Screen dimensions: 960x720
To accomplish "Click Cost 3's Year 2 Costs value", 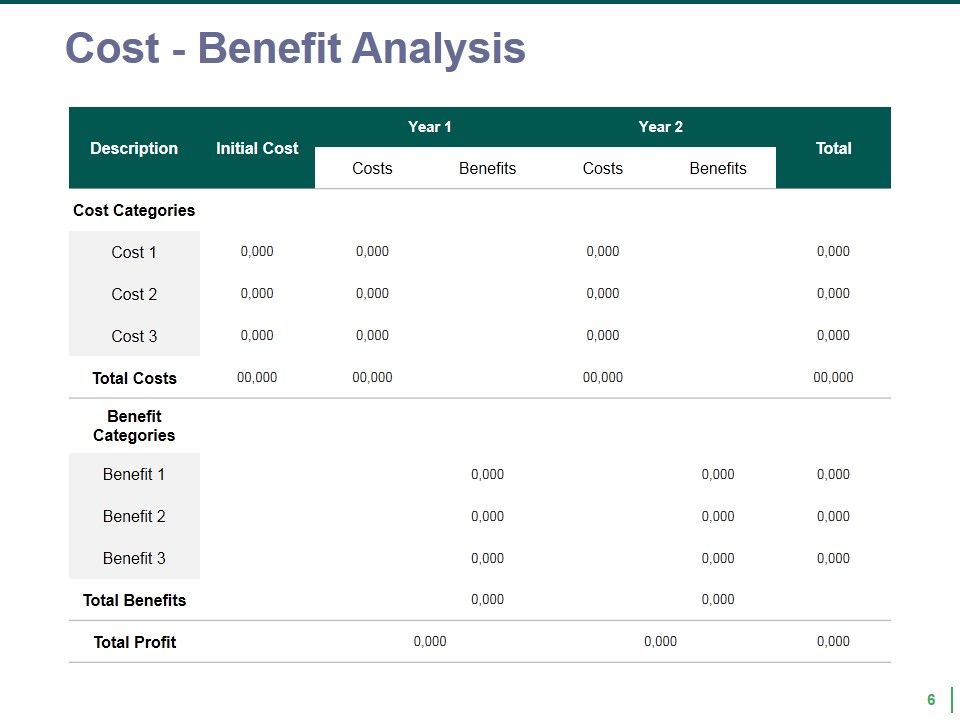I will 602,336.
